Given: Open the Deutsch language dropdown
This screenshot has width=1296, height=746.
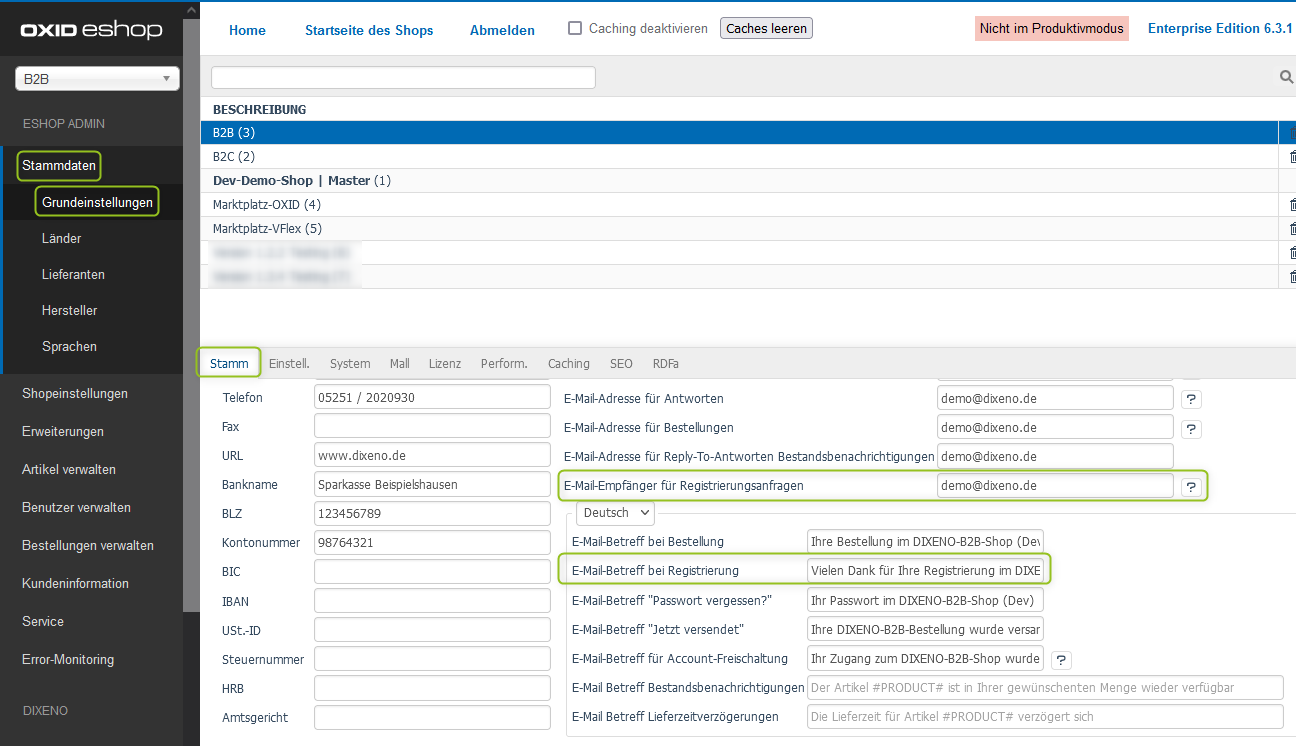Looking at the screenshot, I should (615, 513).
